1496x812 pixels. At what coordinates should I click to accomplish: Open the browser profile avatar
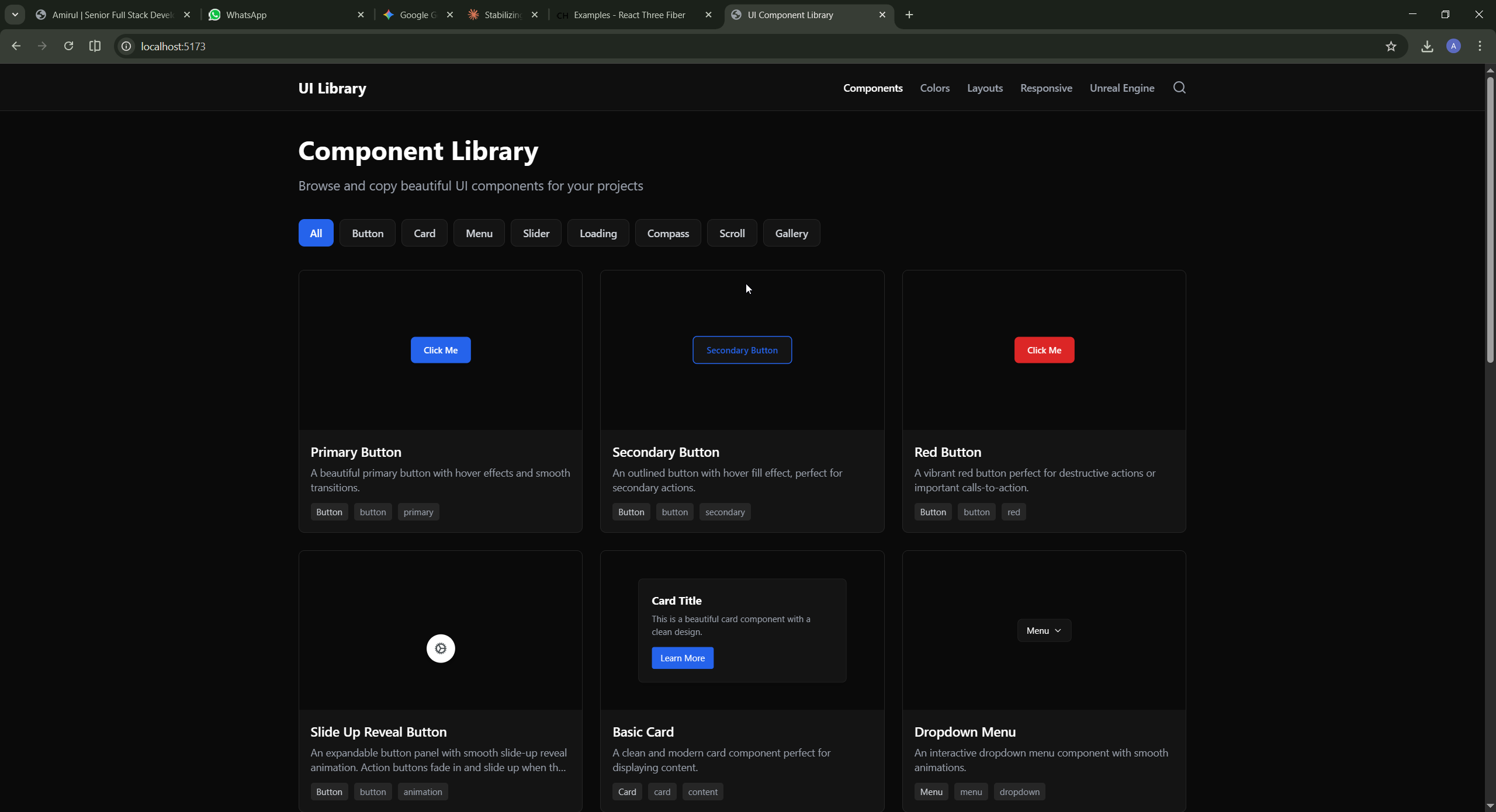(x=1454, y=46)
